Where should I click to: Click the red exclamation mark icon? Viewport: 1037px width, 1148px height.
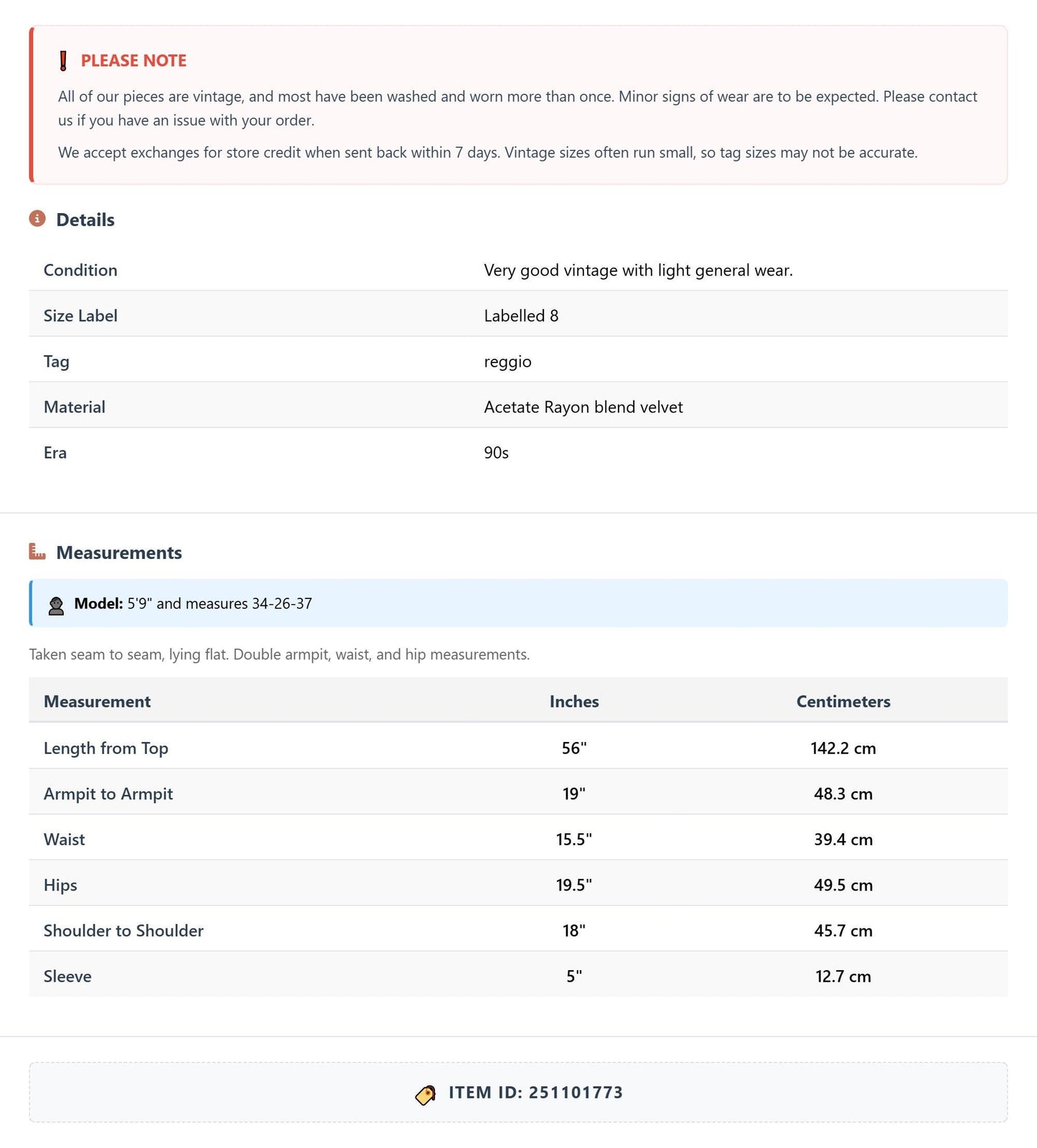(63, 61)
